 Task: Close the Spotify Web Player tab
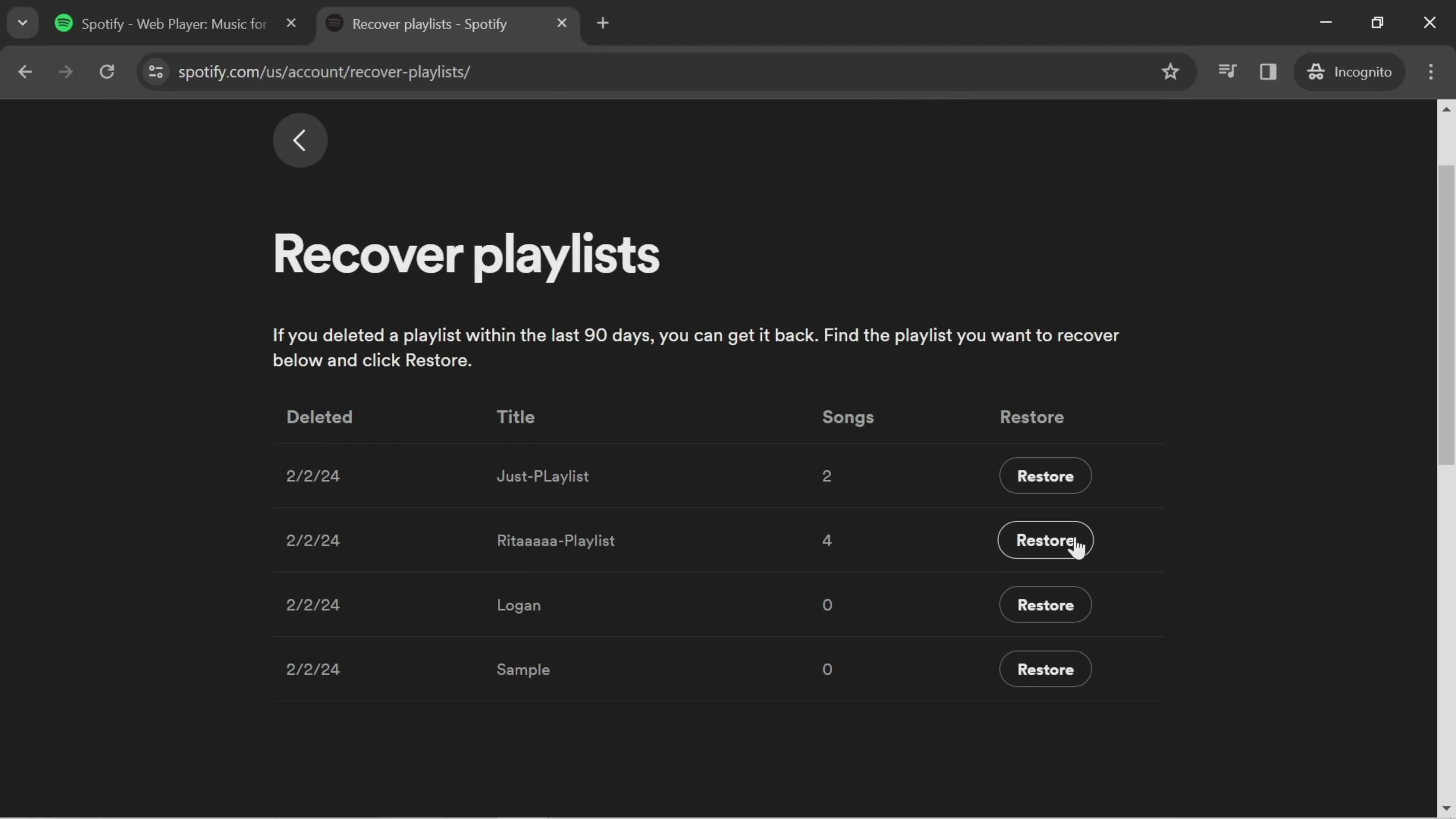[x=291, y=23]
